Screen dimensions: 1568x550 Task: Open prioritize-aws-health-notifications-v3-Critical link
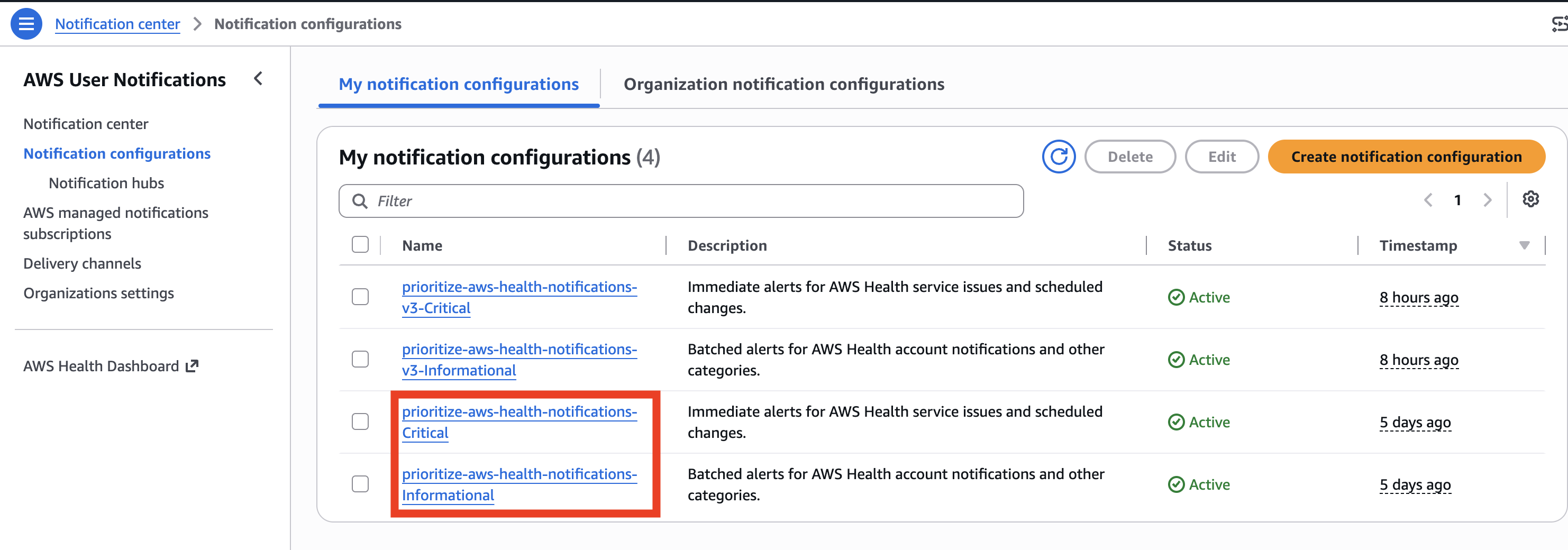point(519,298)
